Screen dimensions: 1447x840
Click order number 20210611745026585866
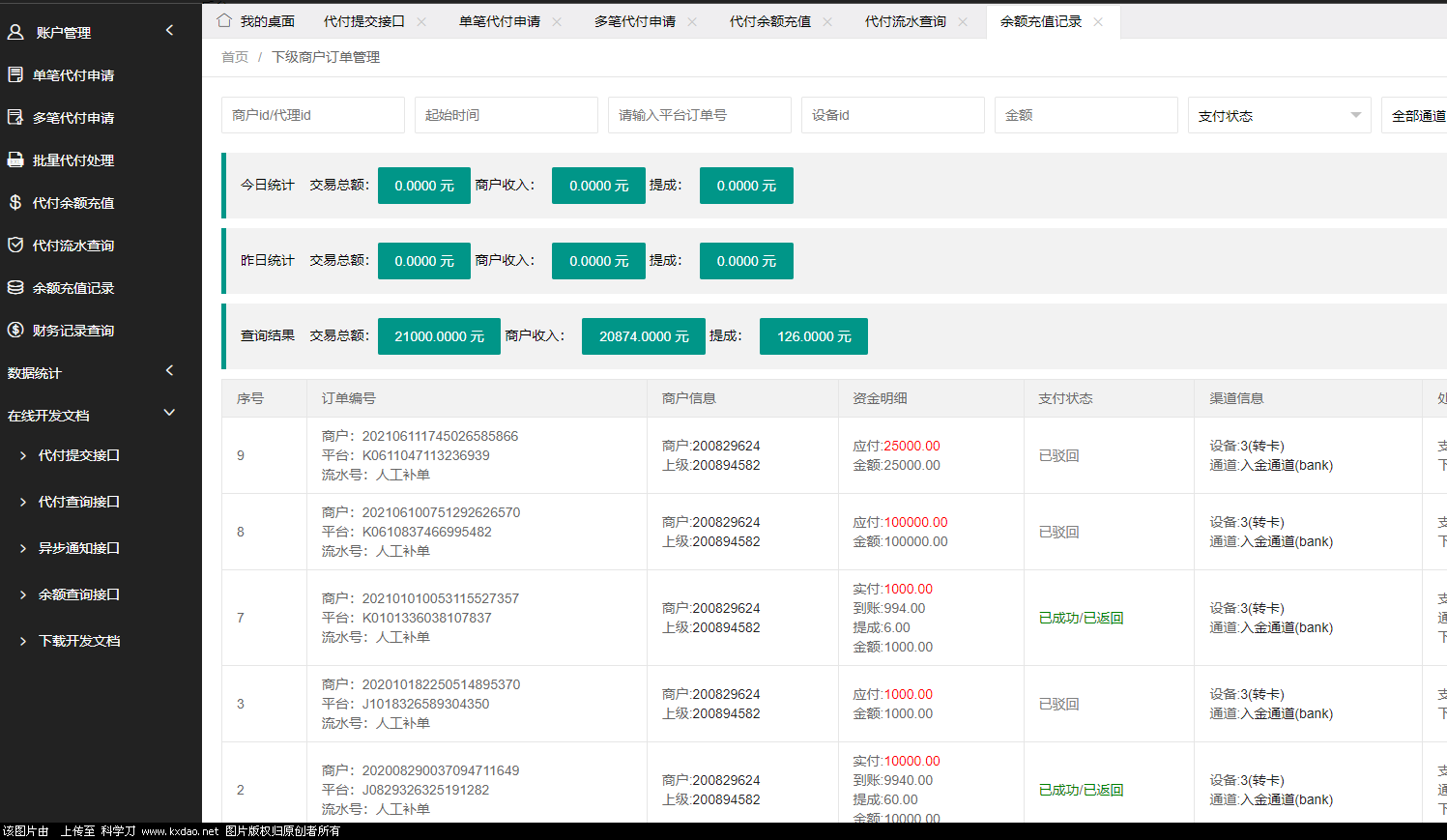[x=440, y=436]
